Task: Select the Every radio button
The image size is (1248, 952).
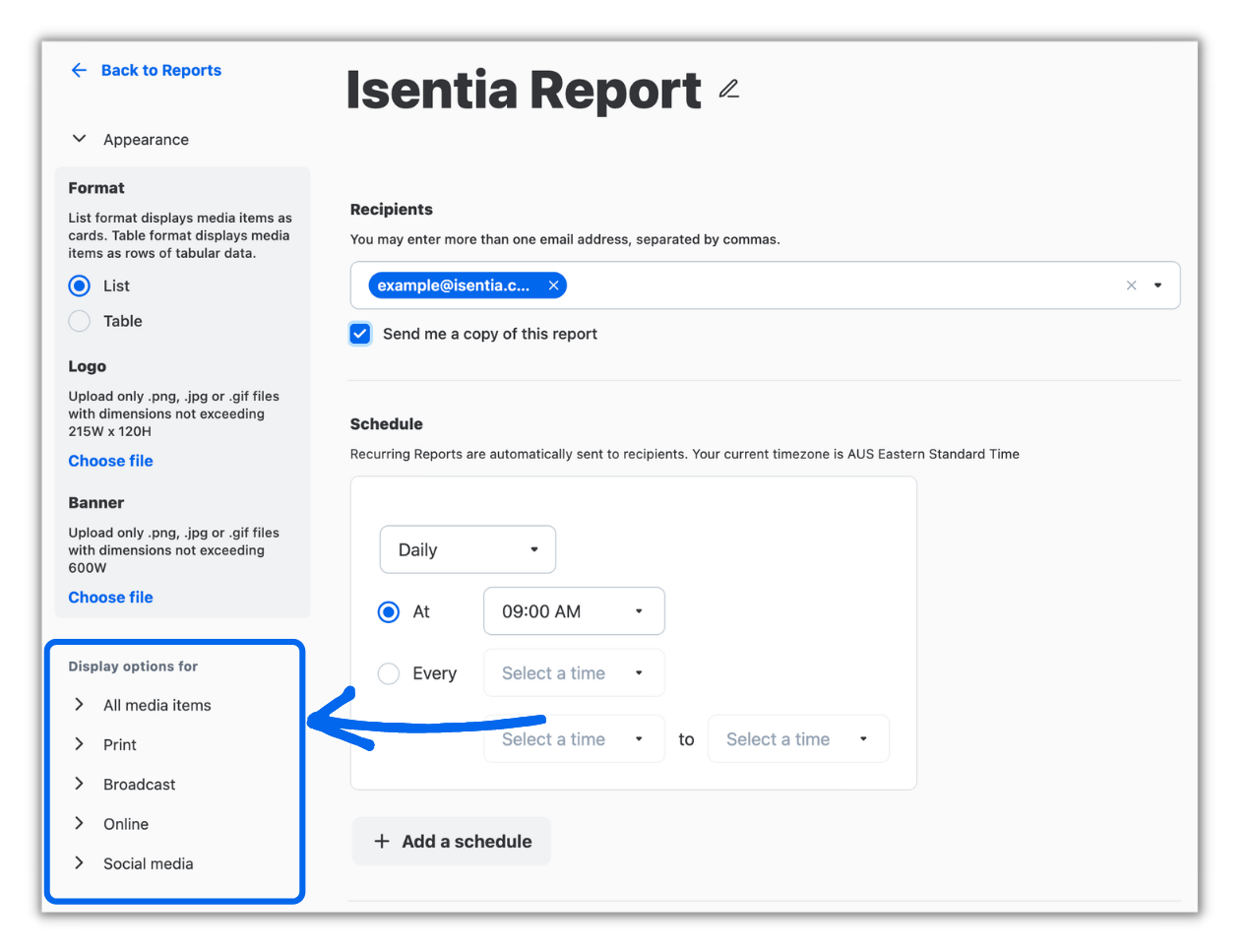Action: point(389,673)
